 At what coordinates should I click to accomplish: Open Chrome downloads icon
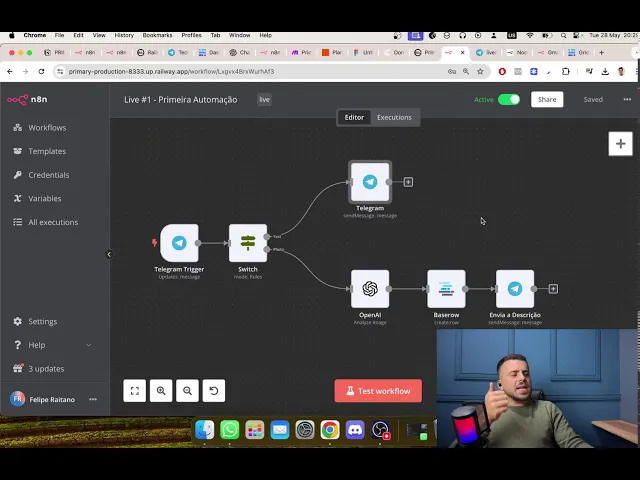[605, 71]
